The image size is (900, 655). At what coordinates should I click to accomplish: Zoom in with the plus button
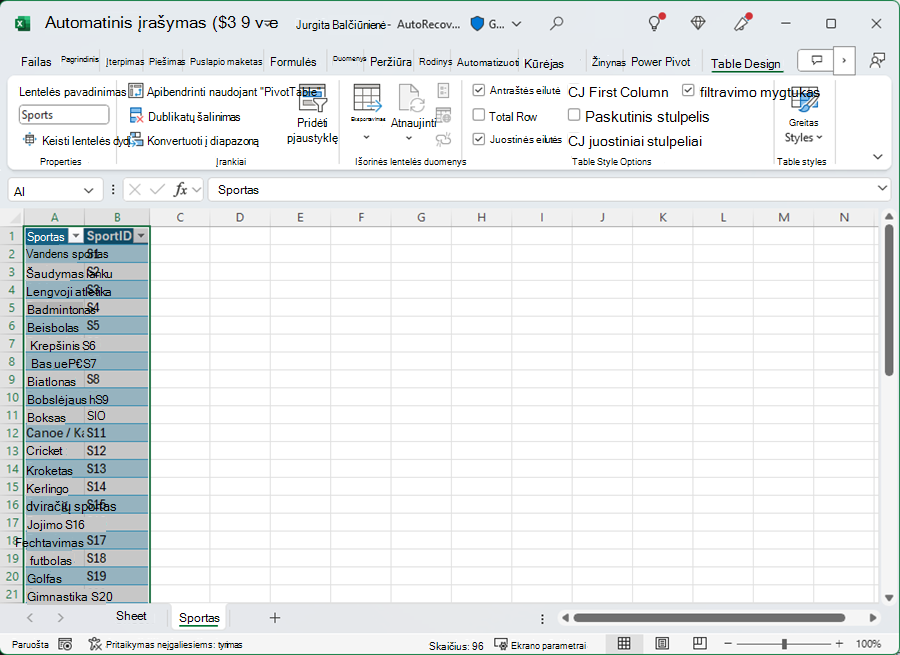(839, 644)
